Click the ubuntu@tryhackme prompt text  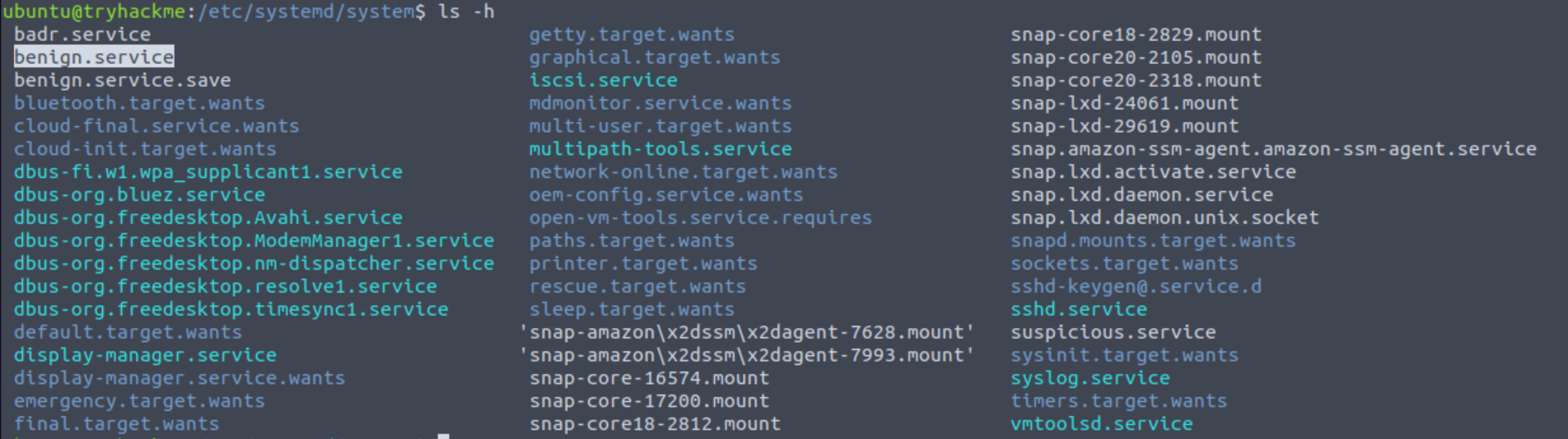pyautogui.click(x=94, y=11)
